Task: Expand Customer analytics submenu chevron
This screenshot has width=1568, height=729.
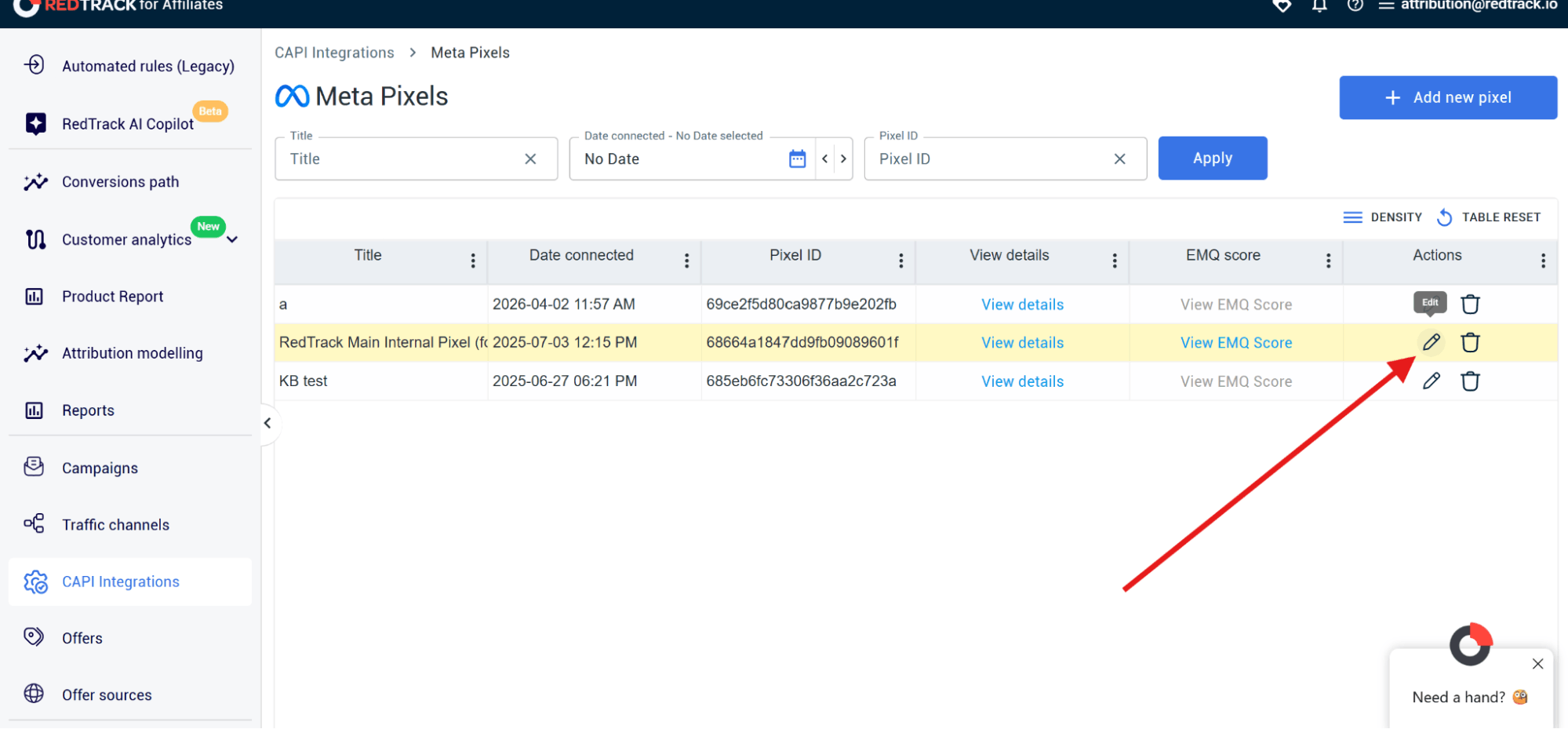Action: 233,239
